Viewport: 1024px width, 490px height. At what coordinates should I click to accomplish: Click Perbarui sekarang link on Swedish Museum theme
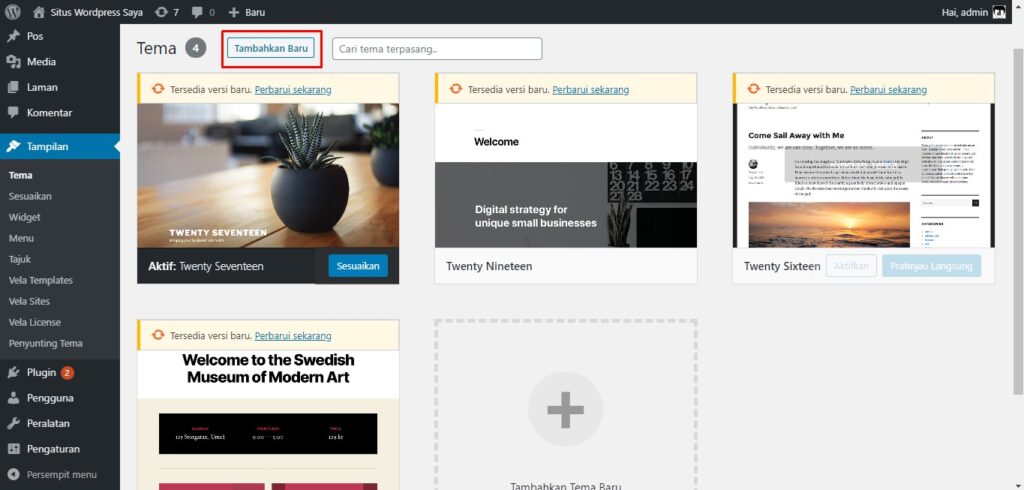click(x=293, y=336)
